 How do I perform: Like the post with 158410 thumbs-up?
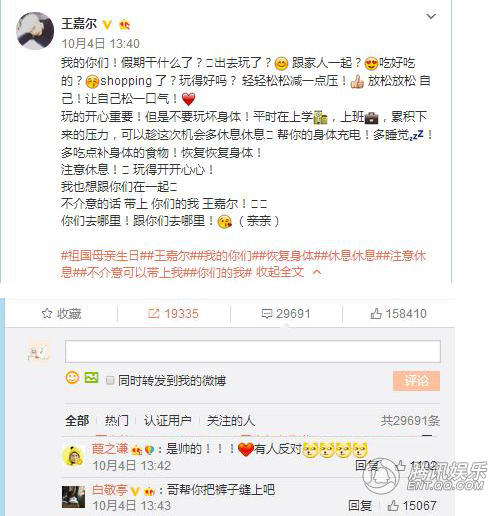398,314
